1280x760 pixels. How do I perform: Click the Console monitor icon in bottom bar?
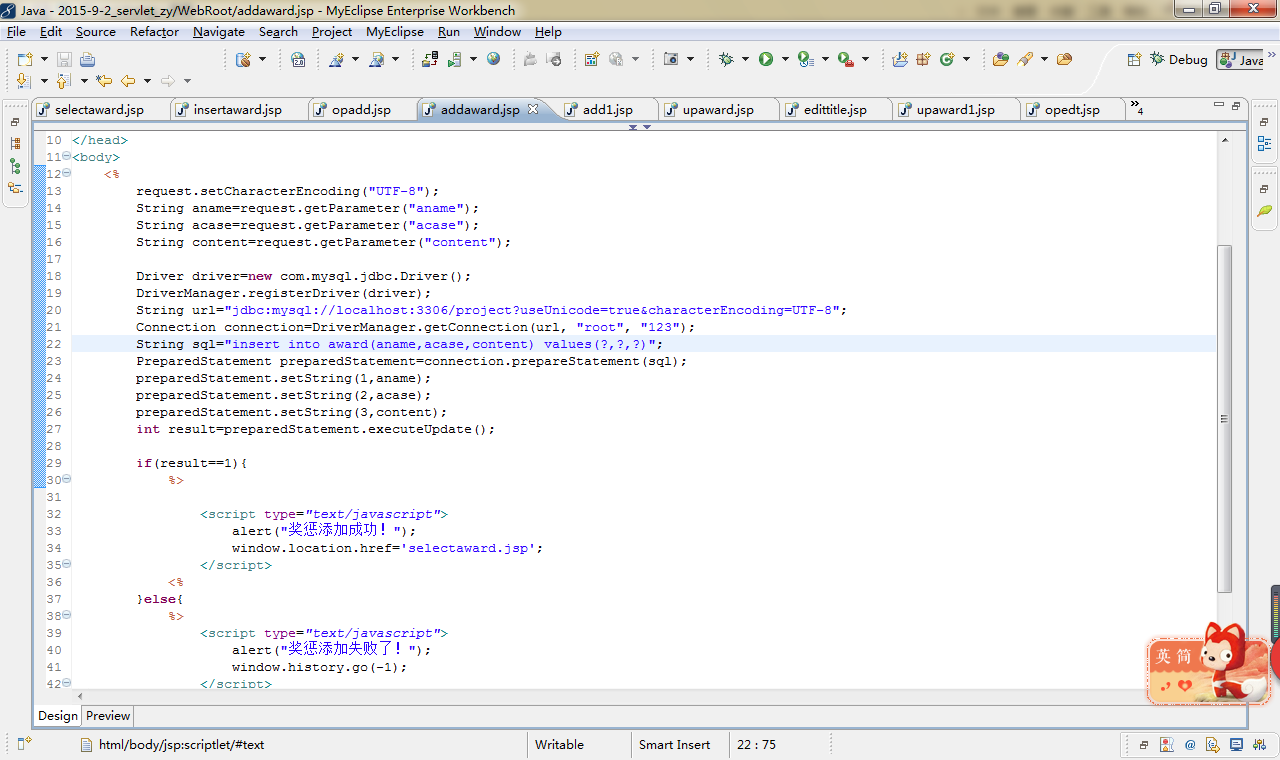(x=1236, y=744)
